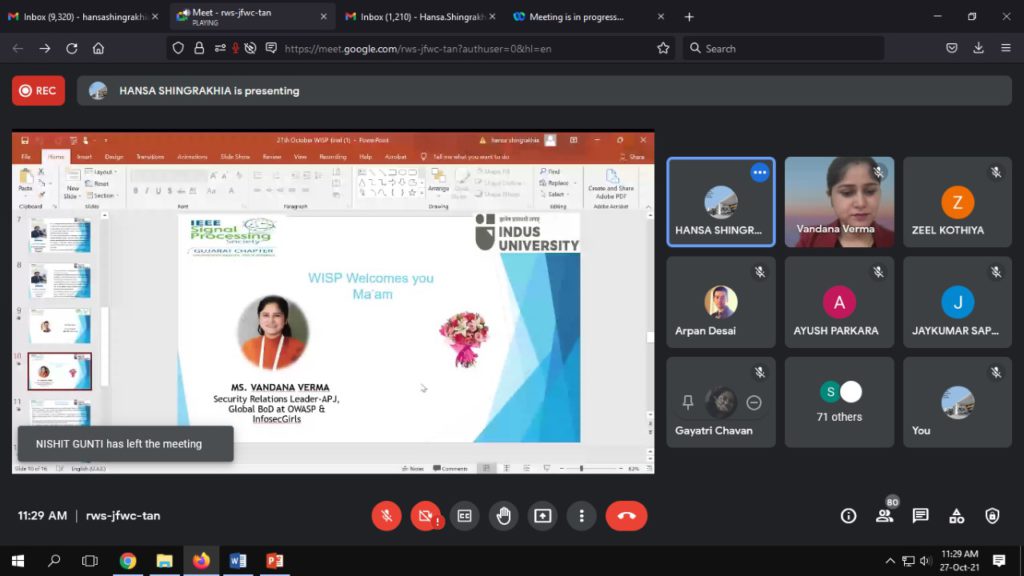Screen dimensions: 1024x576
Task: Open the Slide Show tab in shared PowerPoint
Action: [x=235, y=157]
